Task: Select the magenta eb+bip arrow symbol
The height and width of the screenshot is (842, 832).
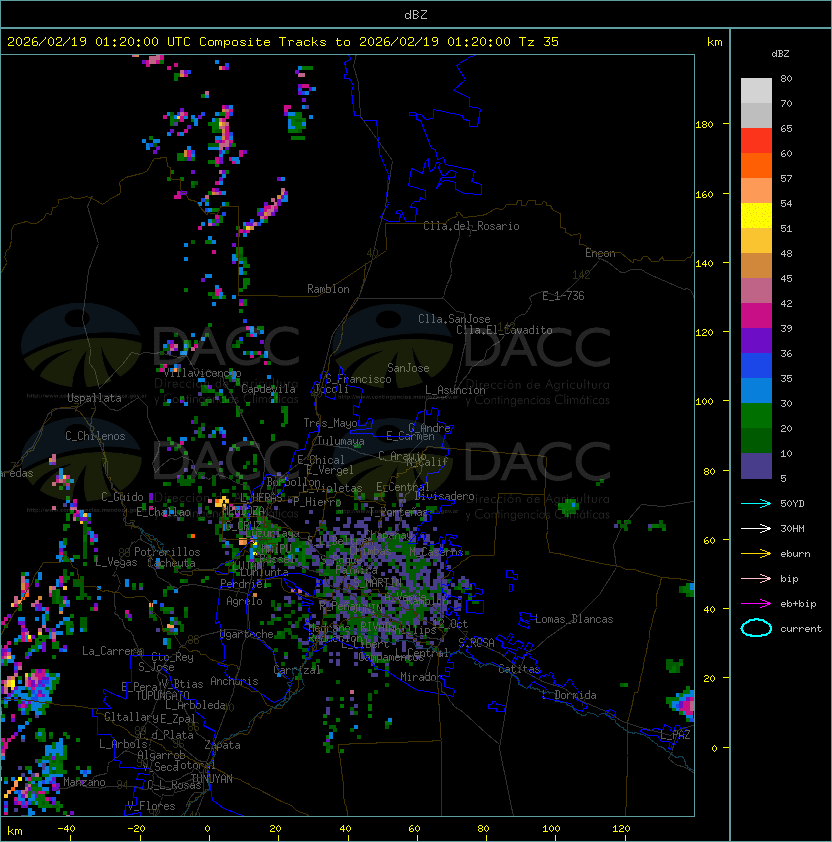Action: click(x=756, y=604)
